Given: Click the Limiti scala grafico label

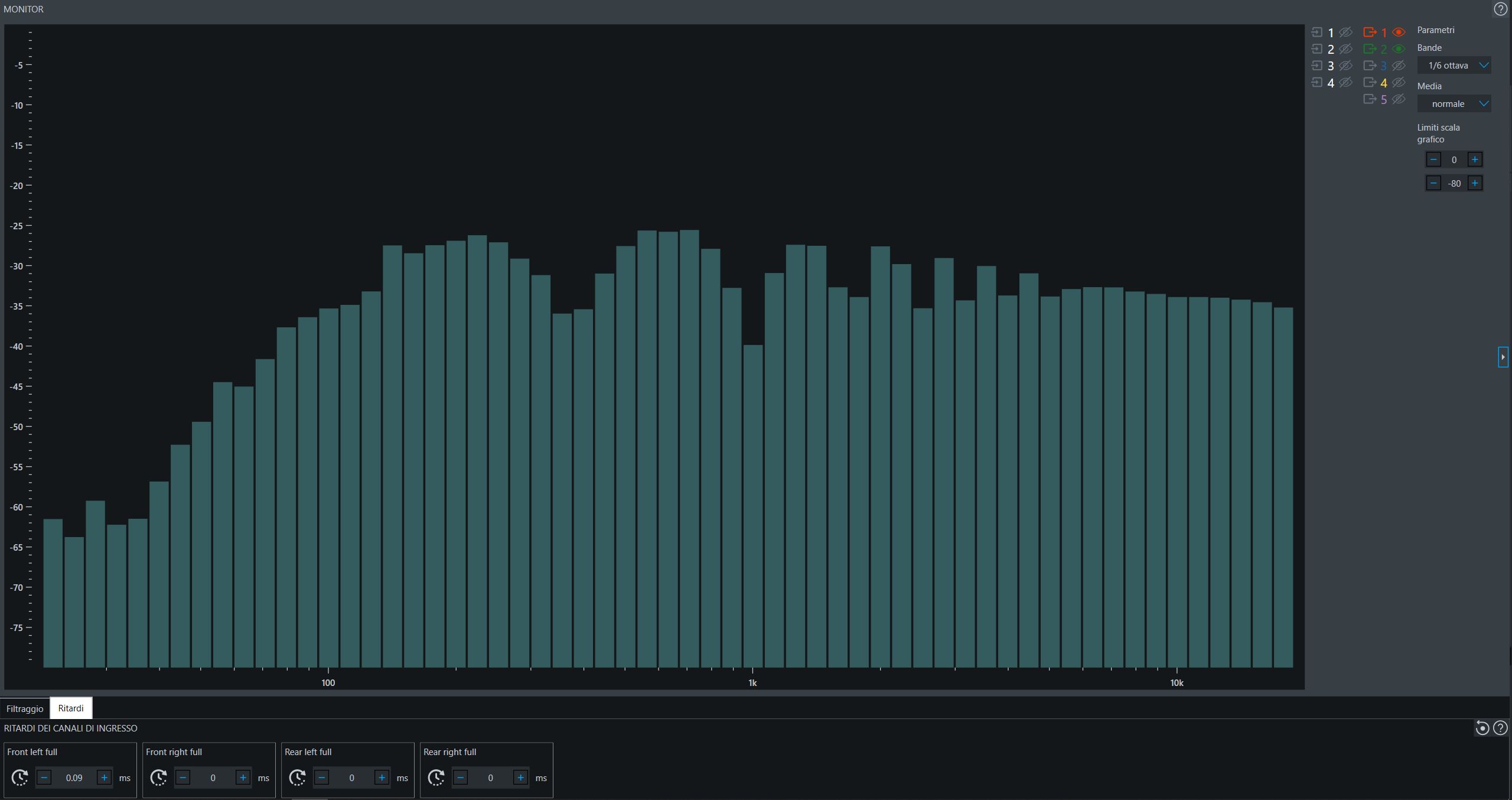Looking at the screenshot, I should point(1439,134).
